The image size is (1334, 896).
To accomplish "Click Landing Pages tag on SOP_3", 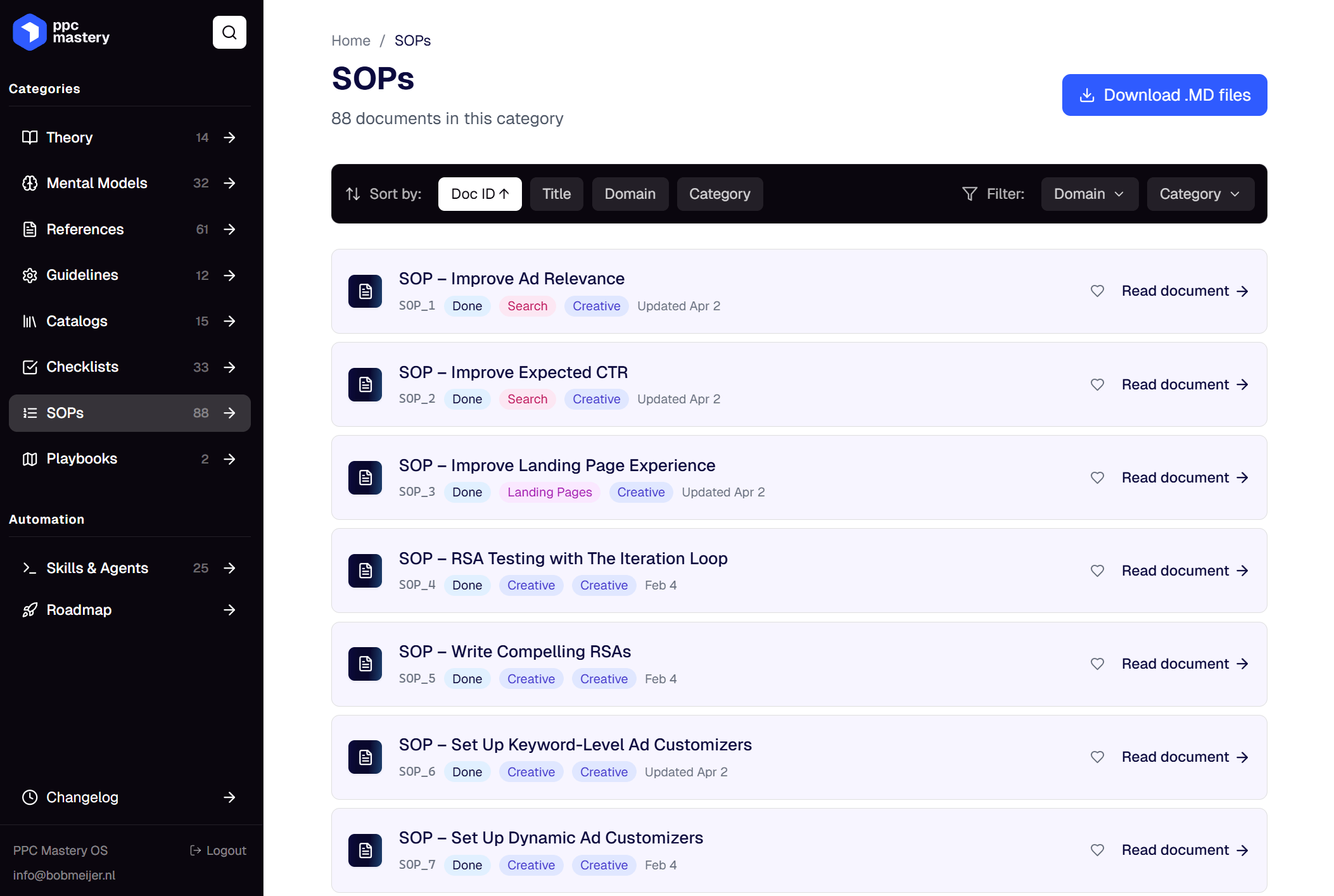I will pyautogui.click(x=549, y=492).
